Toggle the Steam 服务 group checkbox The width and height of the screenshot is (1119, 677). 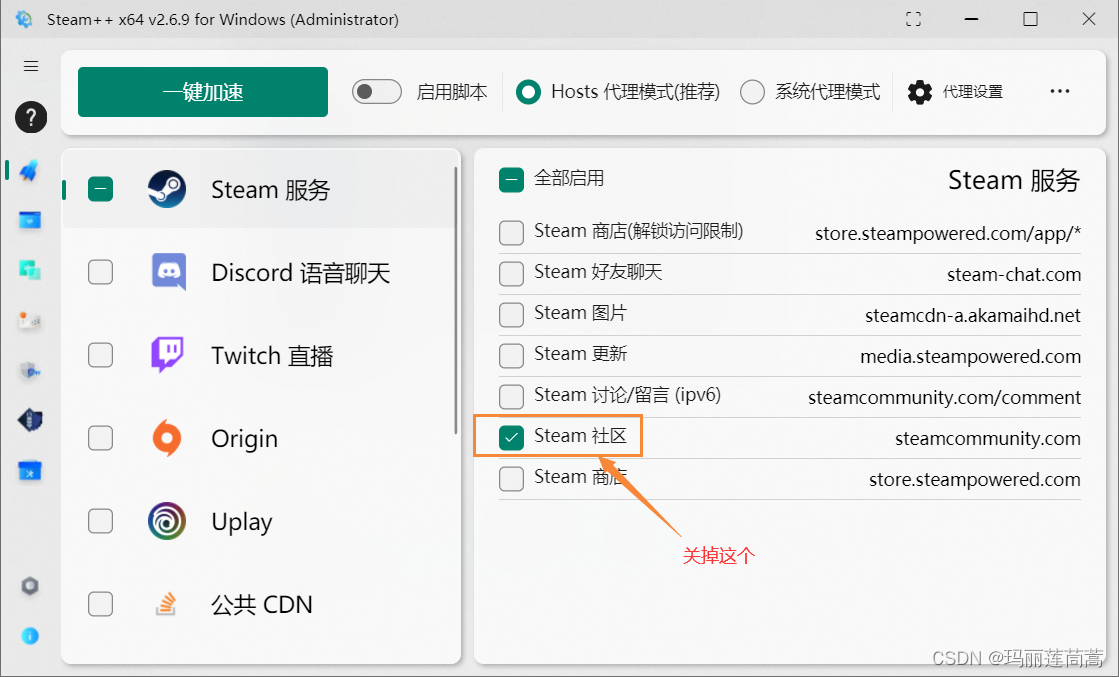[x=101, y=189]
